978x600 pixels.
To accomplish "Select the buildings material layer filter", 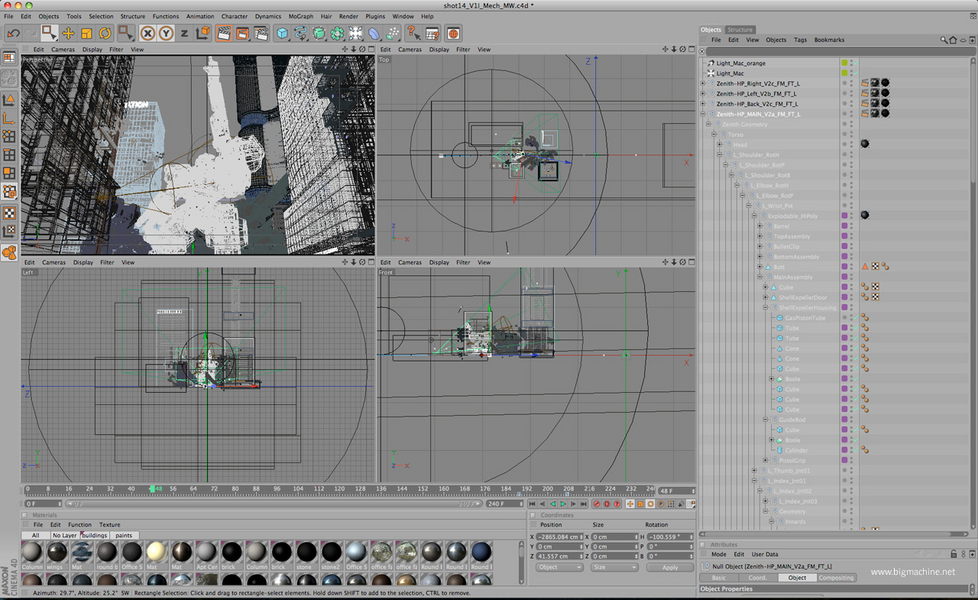I will coord(95,535).
